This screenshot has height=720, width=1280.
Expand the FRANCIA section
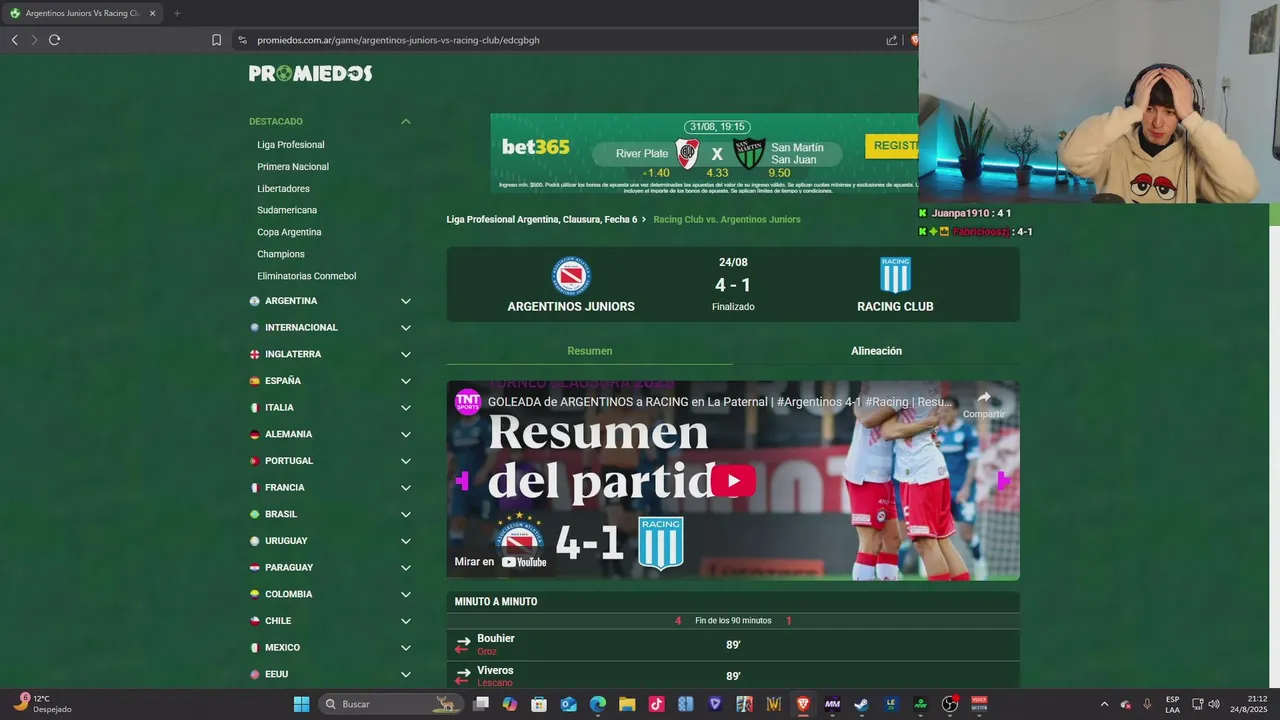click(x=406, y=488)
